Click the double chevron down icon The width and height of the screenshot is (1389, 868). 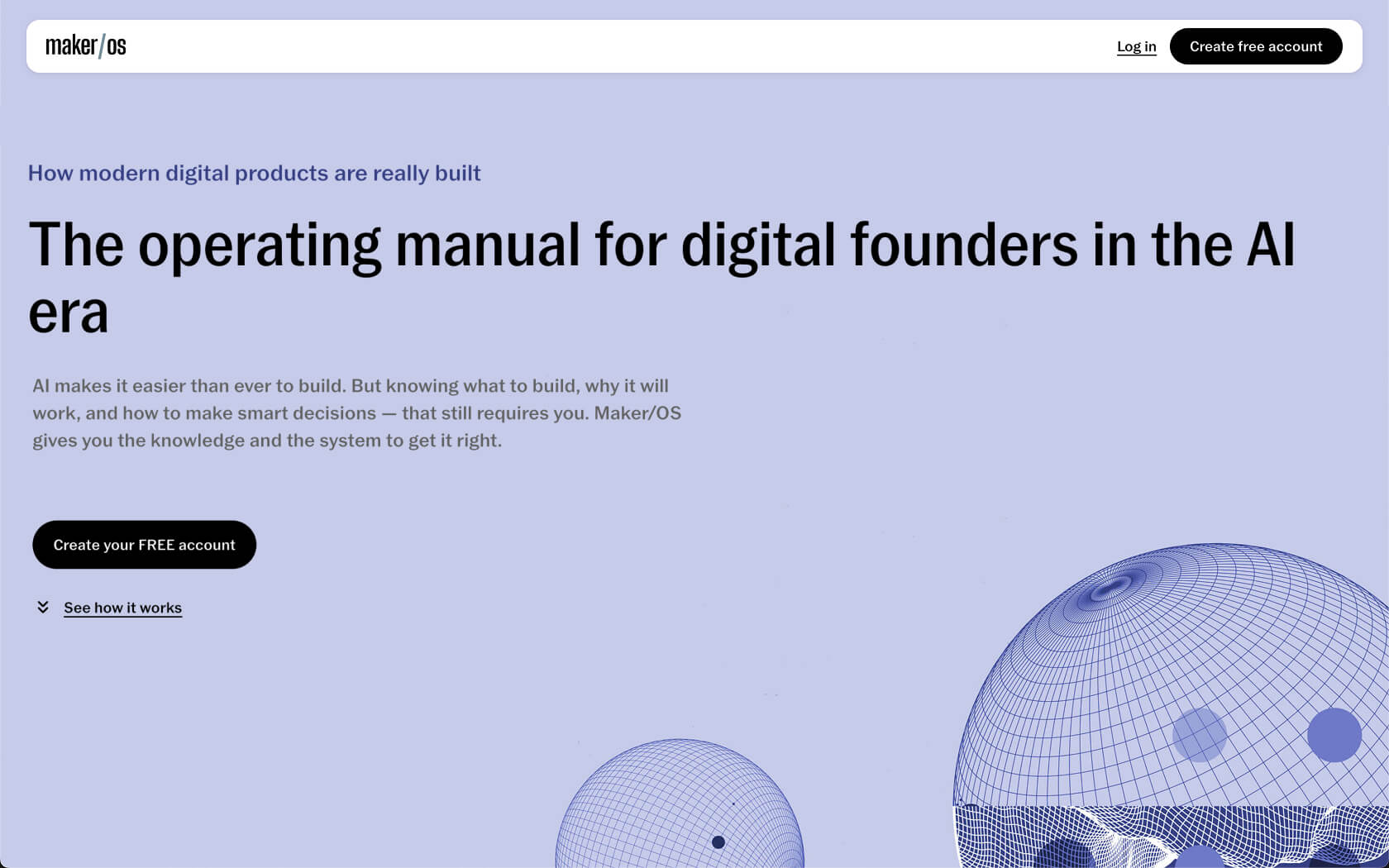coord(43,608)
